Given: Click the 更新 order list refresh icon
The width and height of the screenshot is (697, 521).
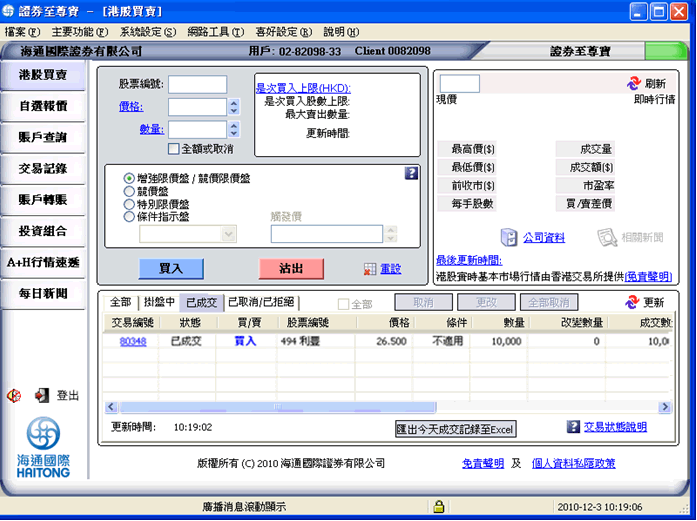Looking at the screenshot, I should [x=632, y=302].
